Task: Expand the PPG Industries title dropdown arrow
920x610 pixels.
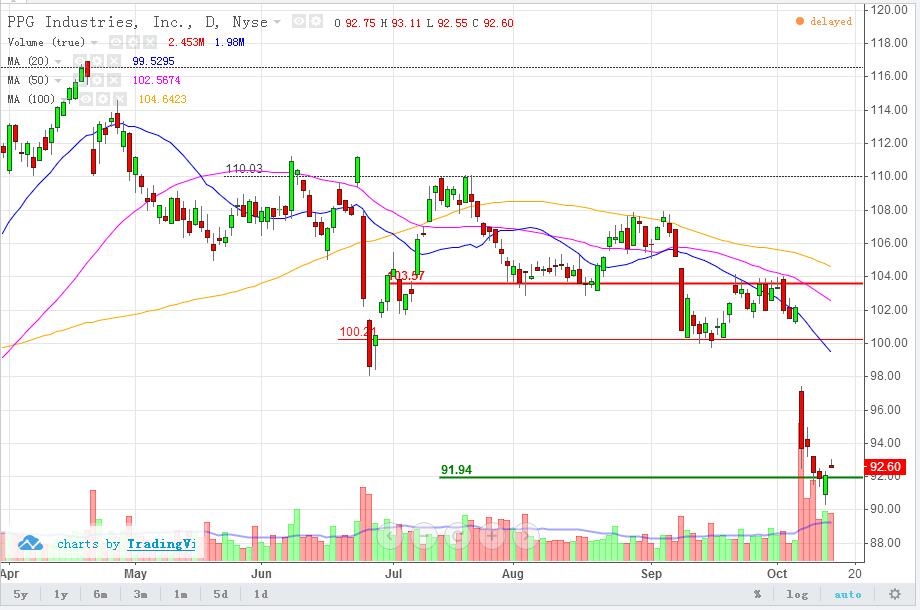Action: [x=278, y=22]
